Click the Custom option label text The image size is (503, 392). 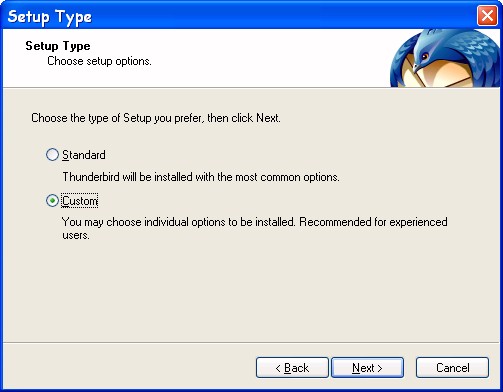point(80,201)
